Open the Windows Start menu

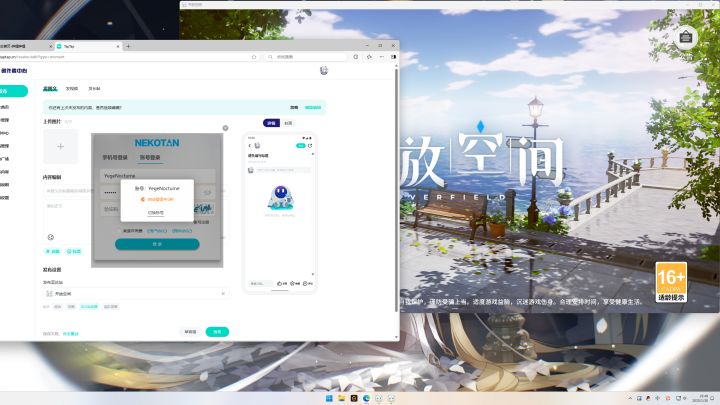click(329, 398)
